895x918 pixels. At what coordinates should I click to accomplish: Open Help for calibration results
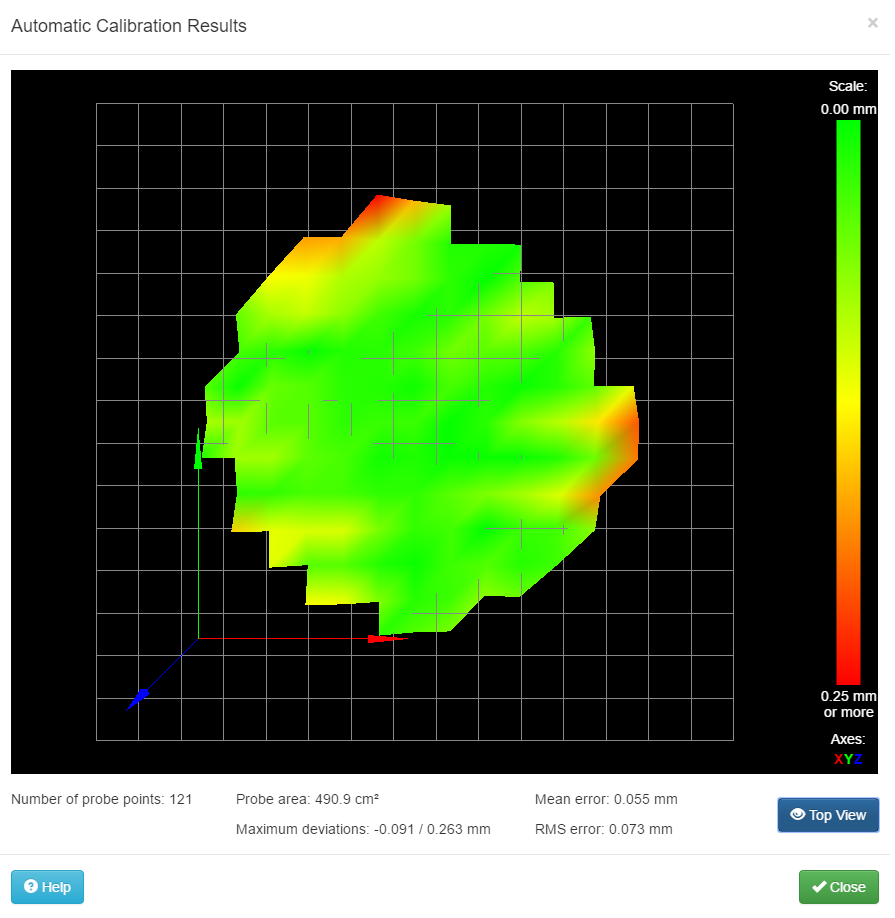pos(47,887)
